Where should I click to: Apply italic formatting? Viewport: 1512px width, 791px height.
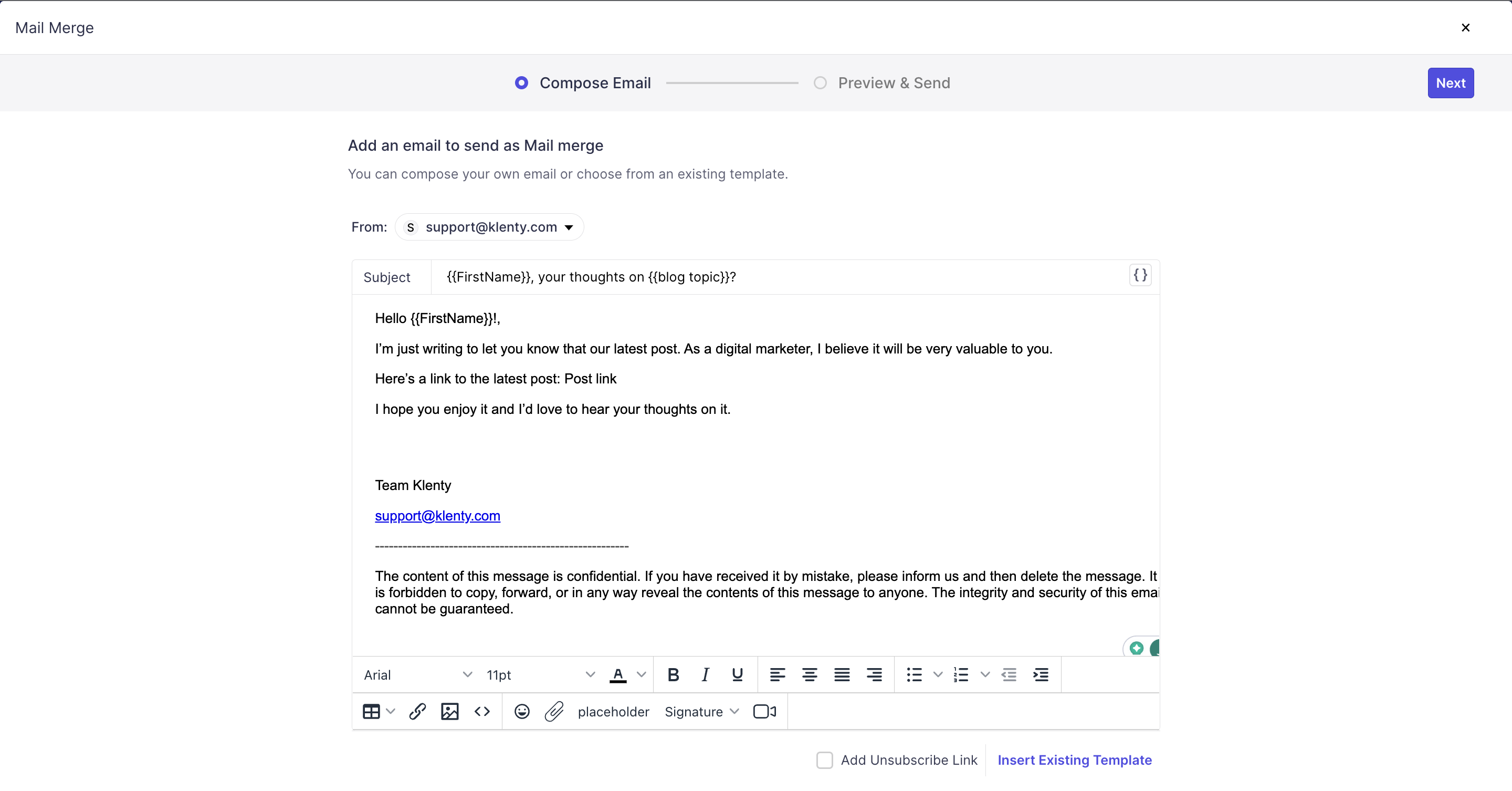click(705, 675)
